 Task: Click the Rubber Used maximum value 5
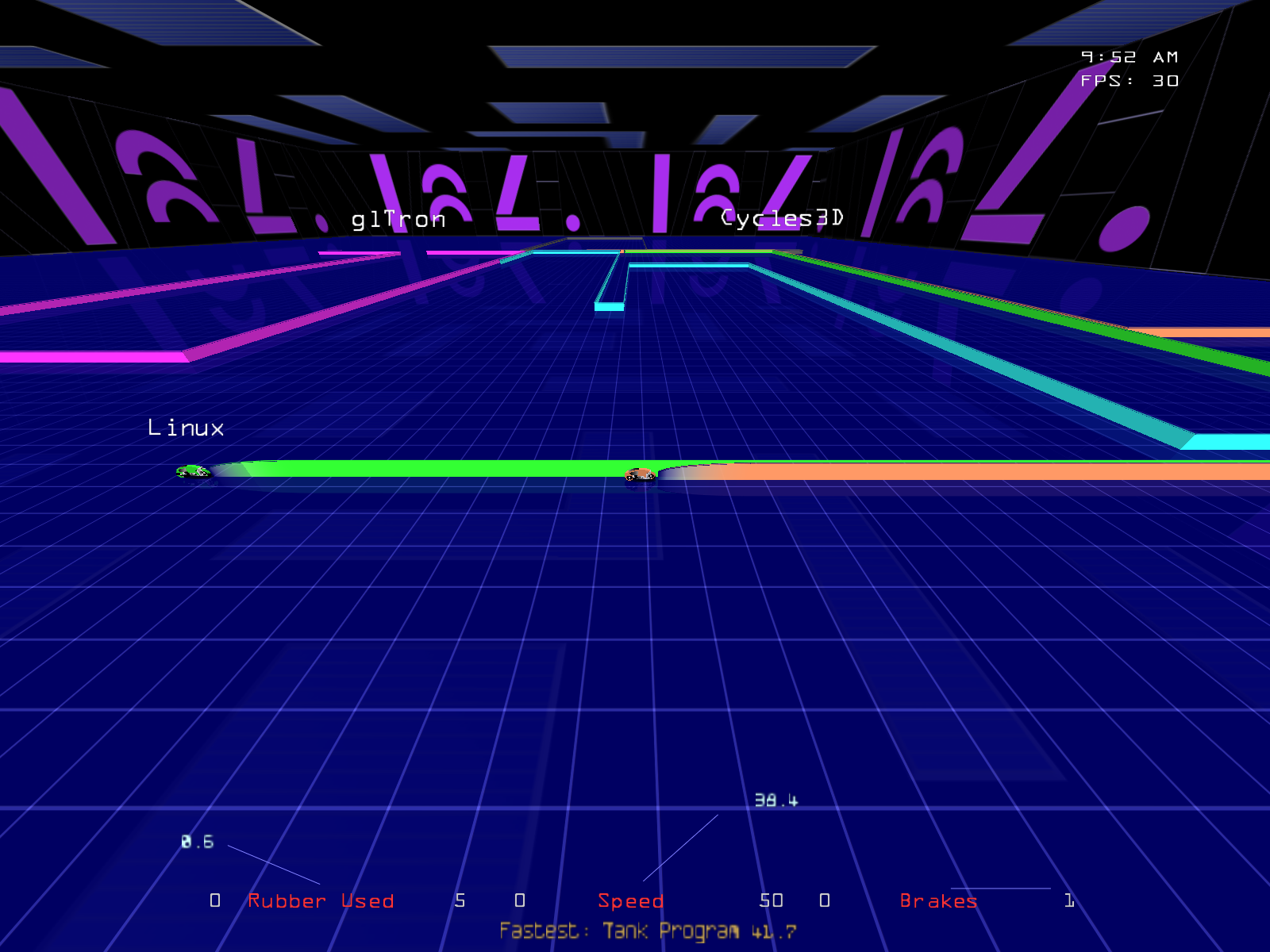coord(460,900)
